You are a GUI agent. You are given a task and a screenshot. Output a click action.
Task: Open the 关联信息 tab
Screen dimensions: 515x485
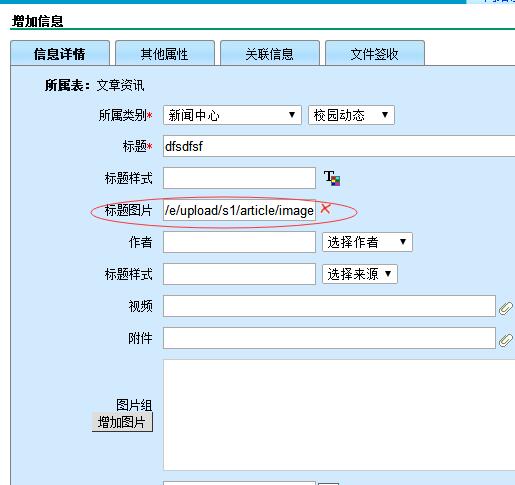click(x=270, y=53)
